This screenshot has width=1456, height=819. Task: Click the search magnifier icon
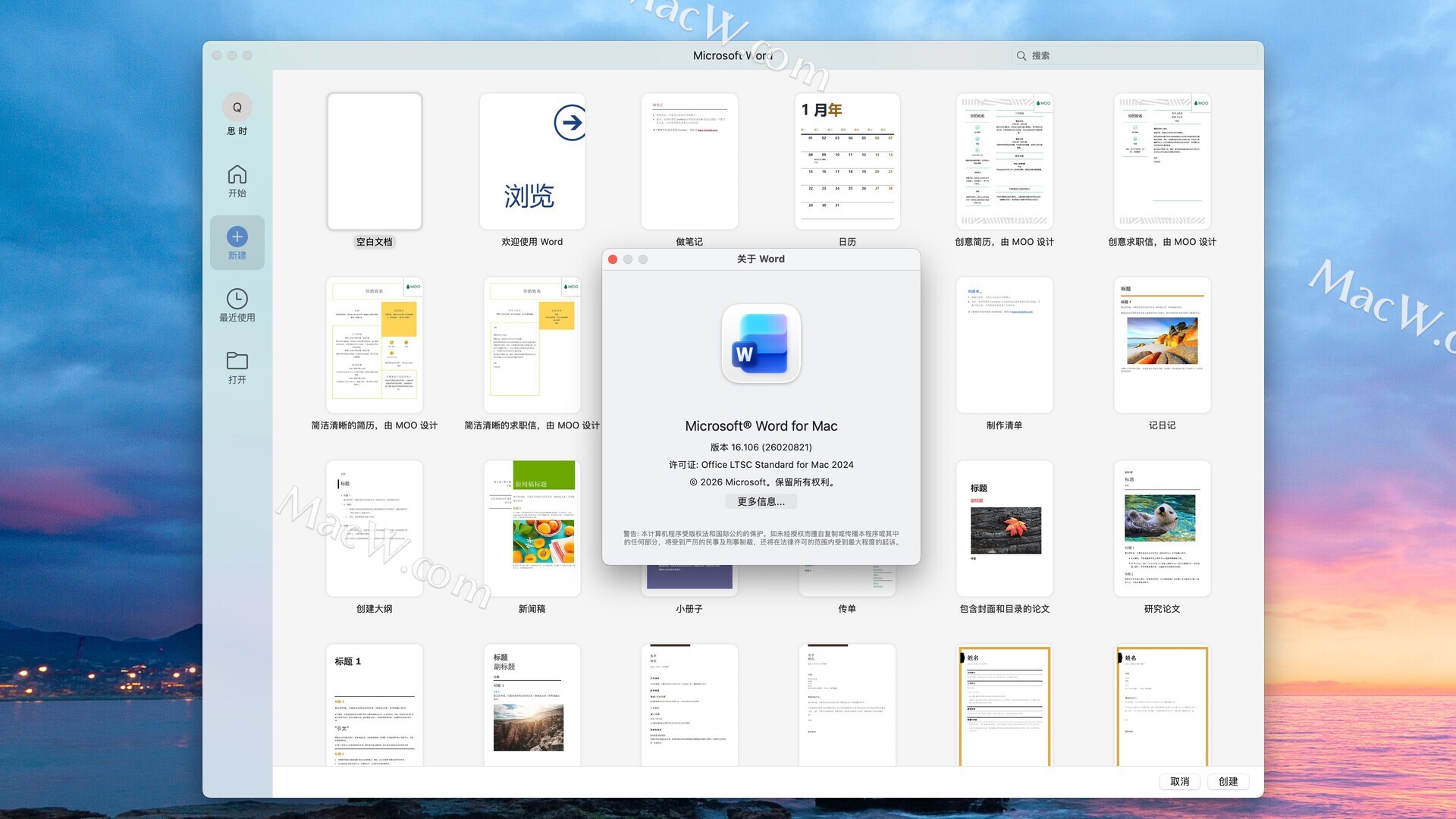1021,56
